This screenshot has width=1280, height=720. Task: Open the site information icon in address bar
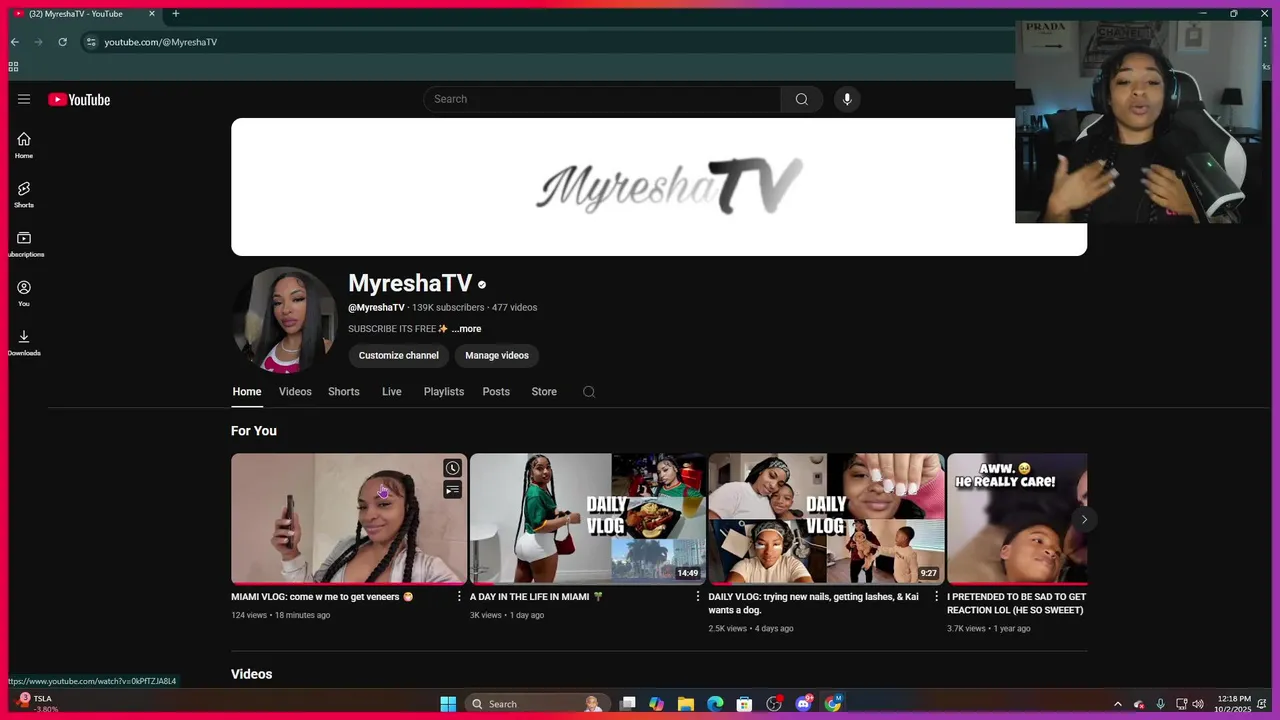click(91, 42)
